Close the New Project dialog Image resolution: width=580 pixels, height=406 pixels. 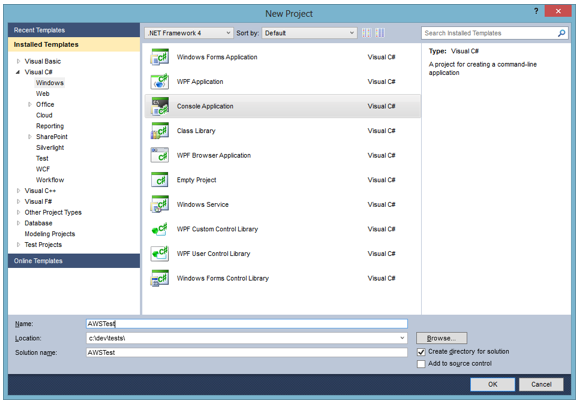pos(558,11)
